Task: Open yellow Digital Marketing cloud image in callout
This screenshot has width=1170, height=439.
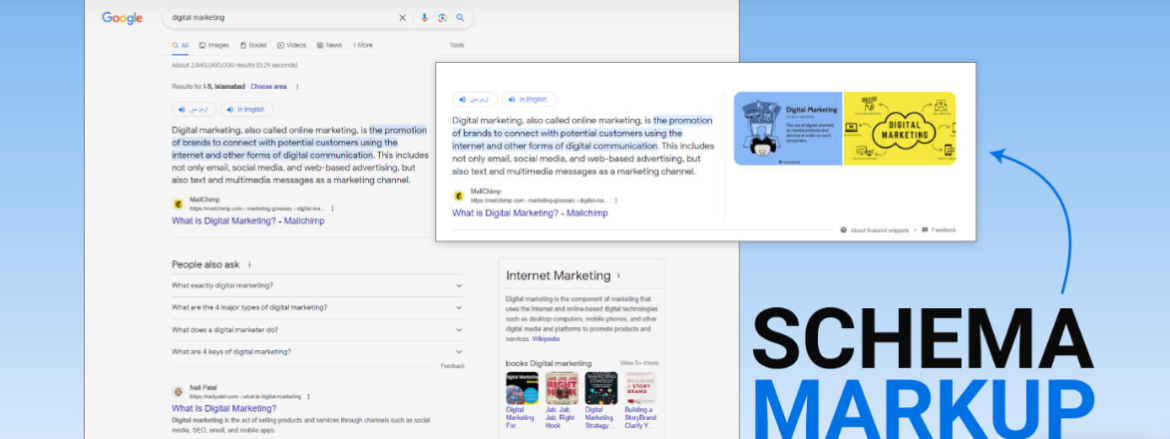Action: click(x=899, y=128)
